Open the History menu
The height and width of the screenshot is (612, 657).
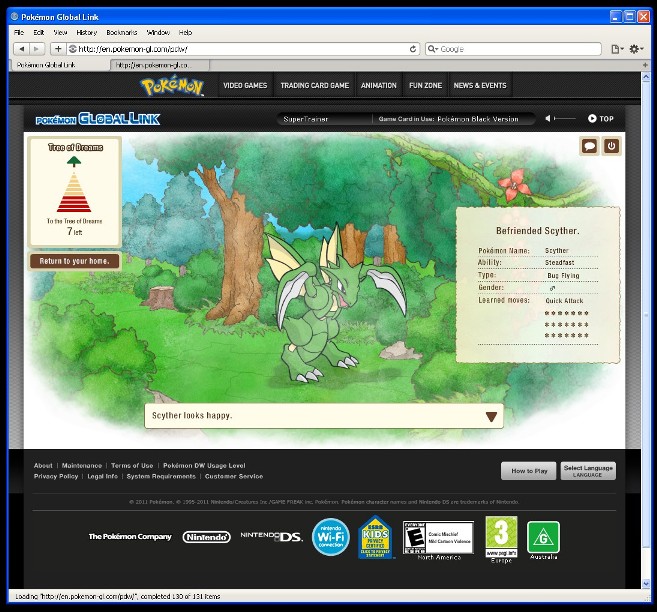pos(86,32)
